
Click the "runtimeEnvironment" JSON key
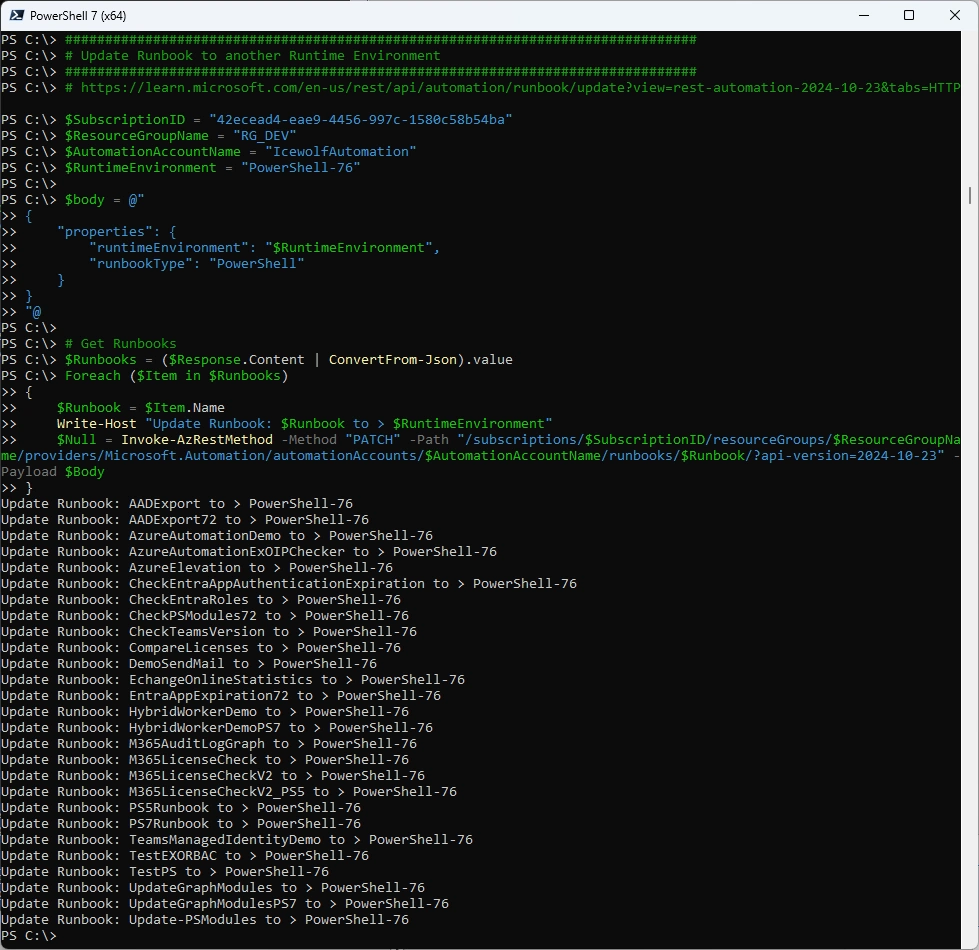tap(168, 248)
